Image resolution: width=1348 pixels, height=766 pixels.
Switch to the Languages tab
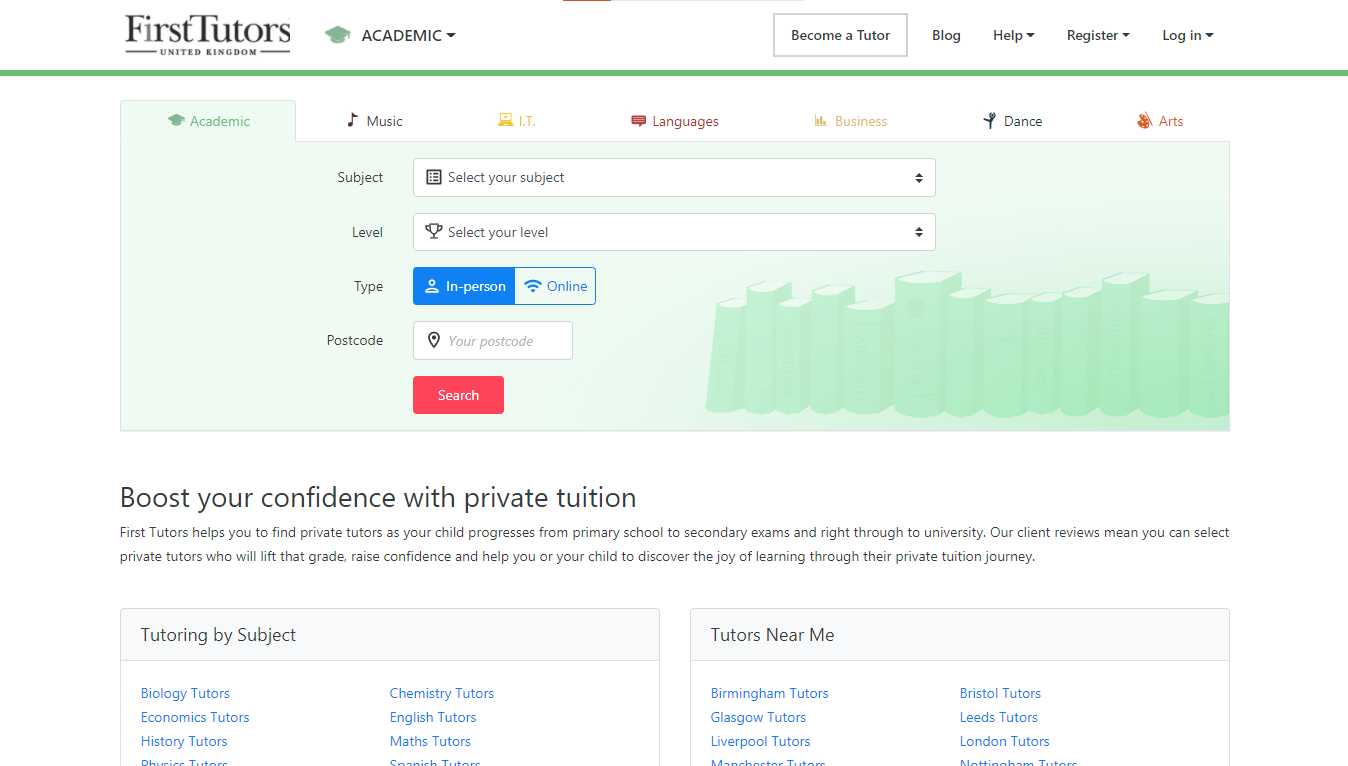click(x=675, y=121)
